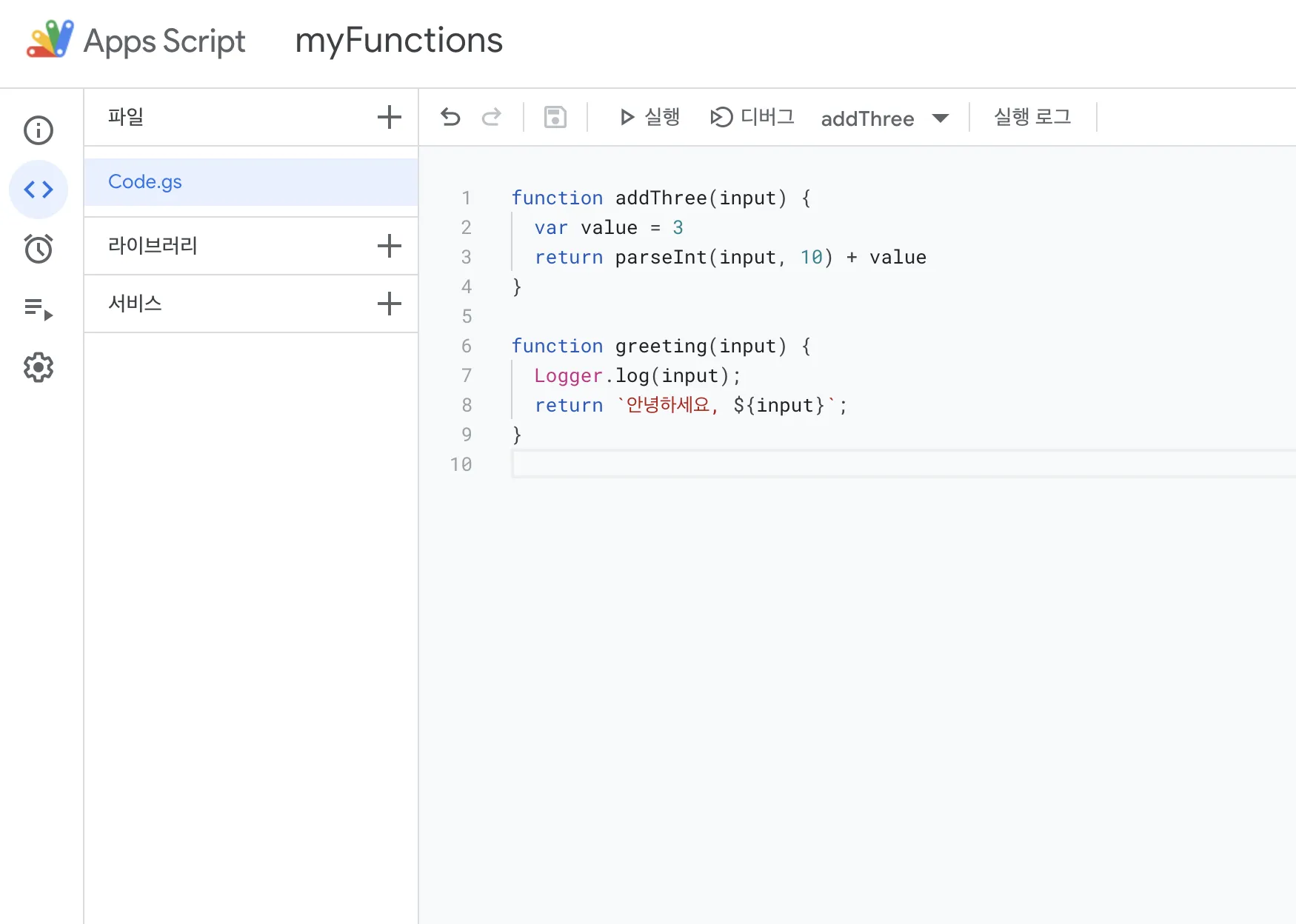This screenshot has width=1296, height=924.
Task: Click the 라이브러리 section label
Action: [153, 246]
